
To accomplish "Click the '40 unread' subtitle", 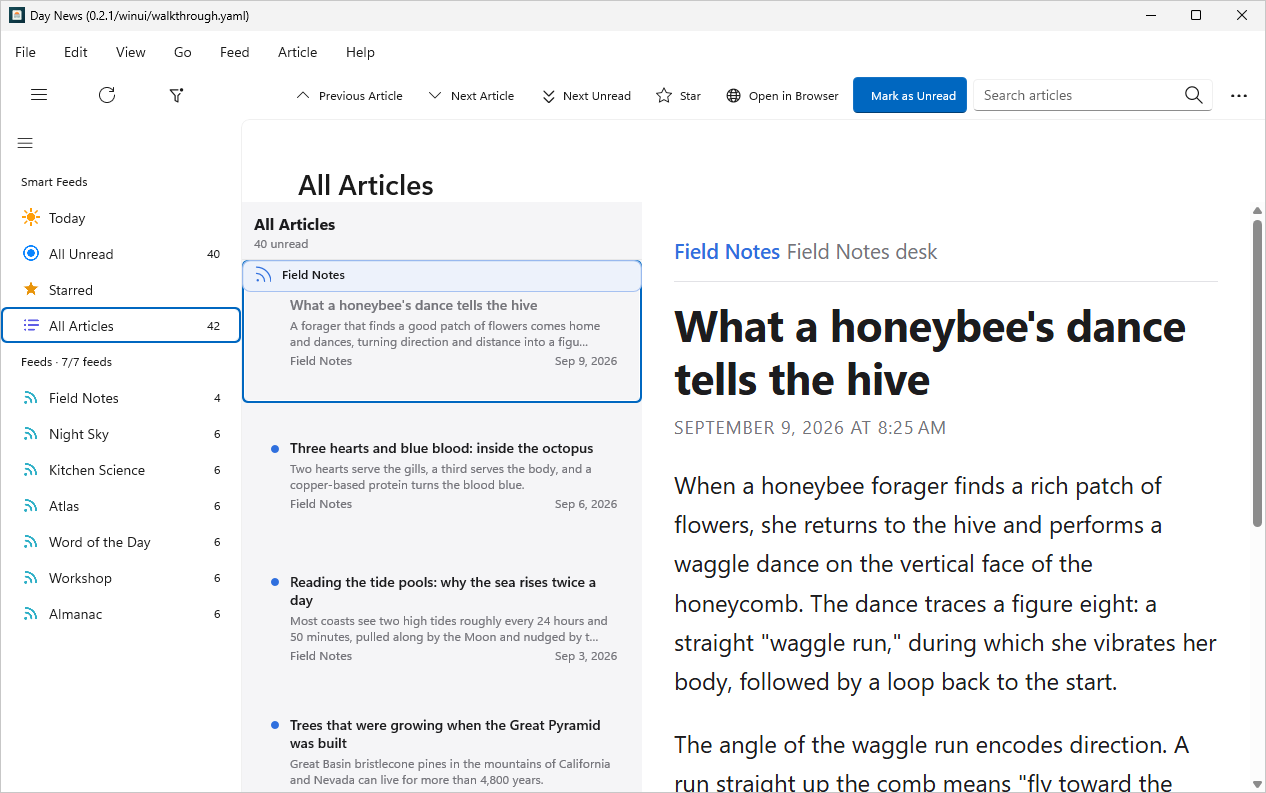I will click(x=281, y=244).
